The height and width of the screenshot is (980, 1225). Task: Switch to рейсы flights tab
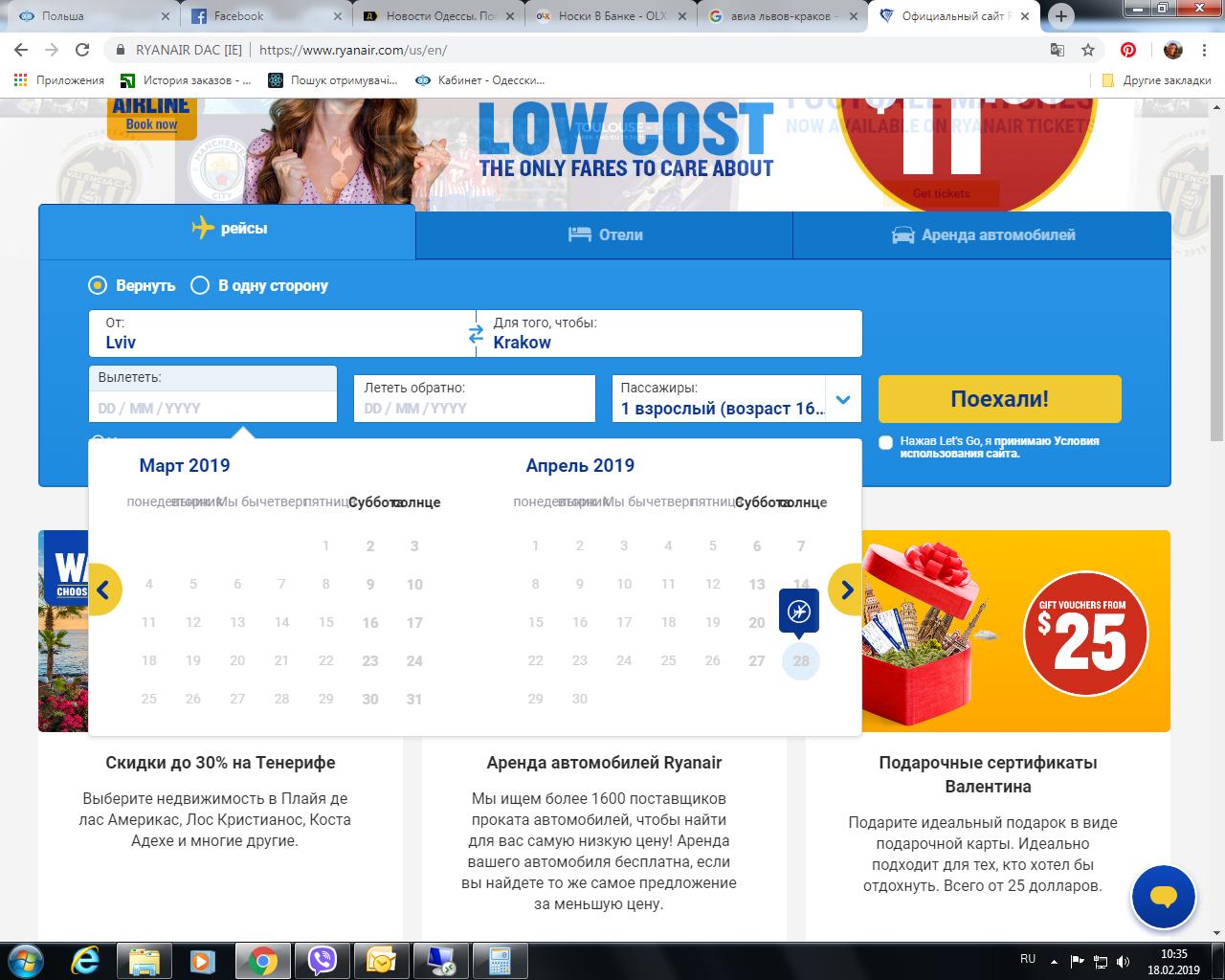point(228,230)
